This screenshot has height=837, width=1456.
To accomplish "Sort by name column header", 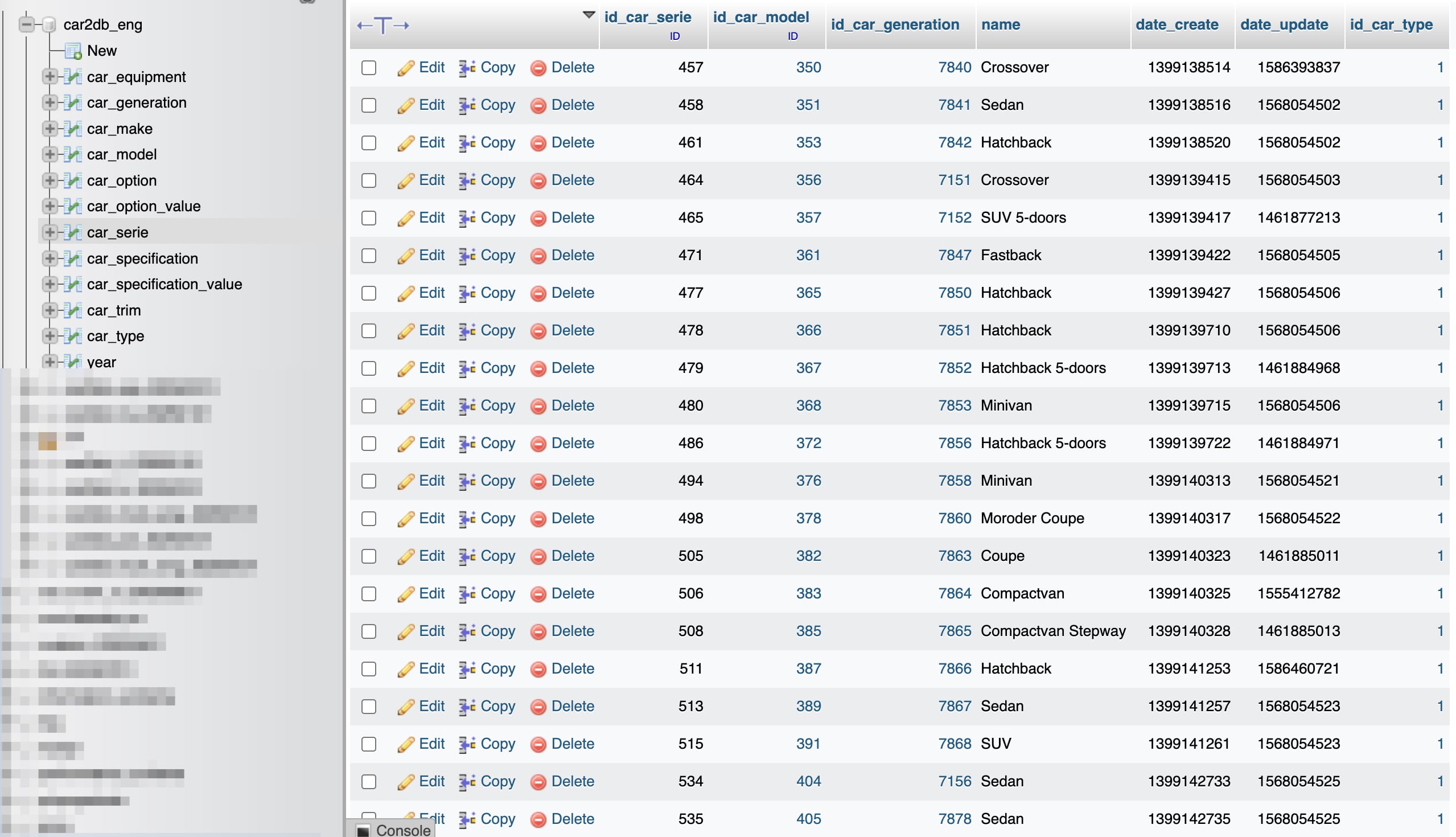I will click(x=1000, y=24).
